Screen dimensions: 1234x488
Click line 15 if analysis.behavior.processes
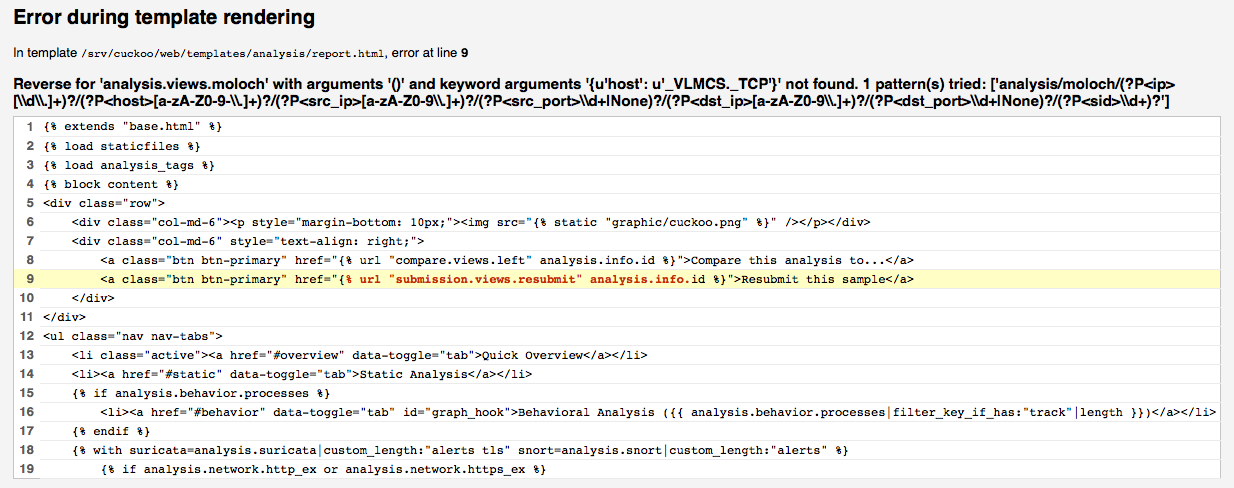click(617, 393)
